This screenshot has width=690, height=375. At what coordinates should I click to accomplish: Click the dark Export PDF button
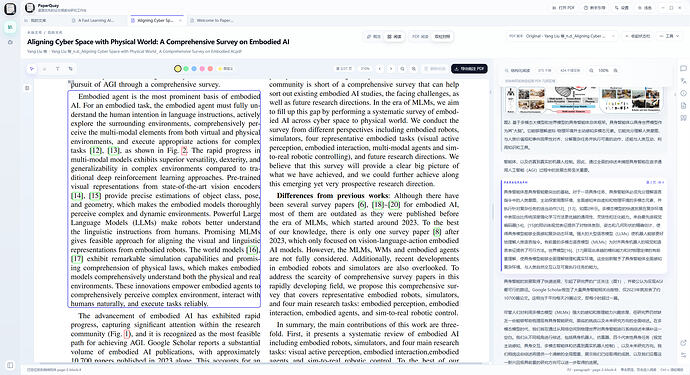pos(469,69)
